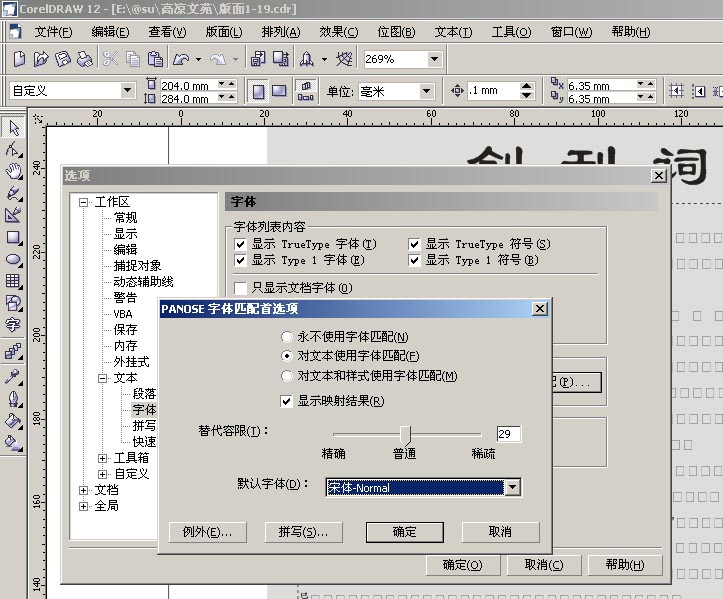Open the 位图 menu
The width and height of the screenshot is (723, 599).
pyautogui.click(x=396, y=32)
